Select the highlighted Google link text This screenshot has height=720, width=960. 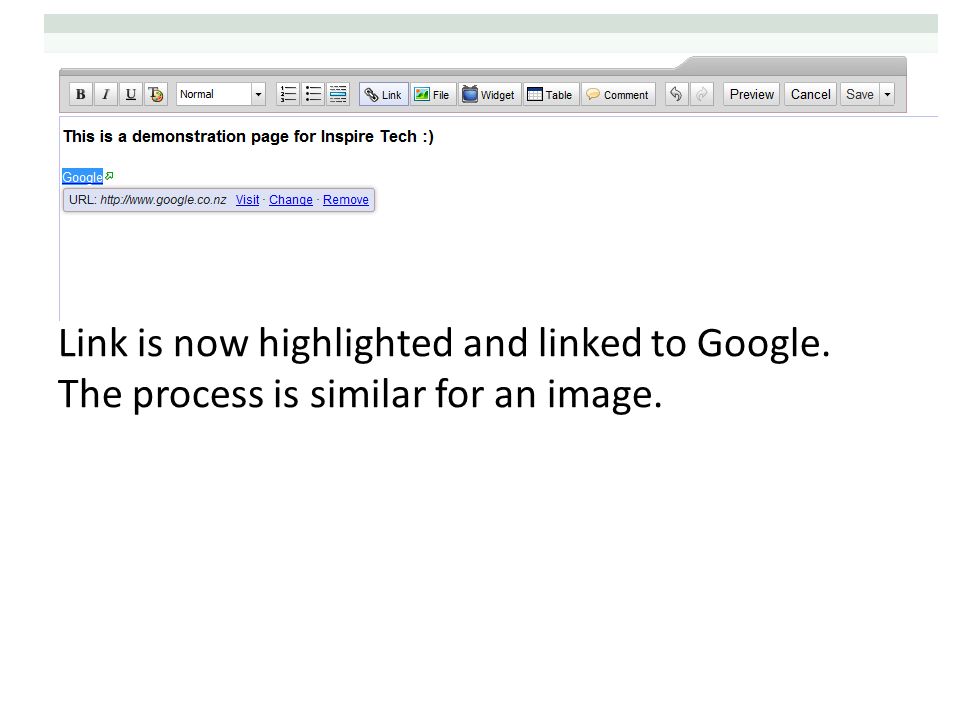pos(82,177)
